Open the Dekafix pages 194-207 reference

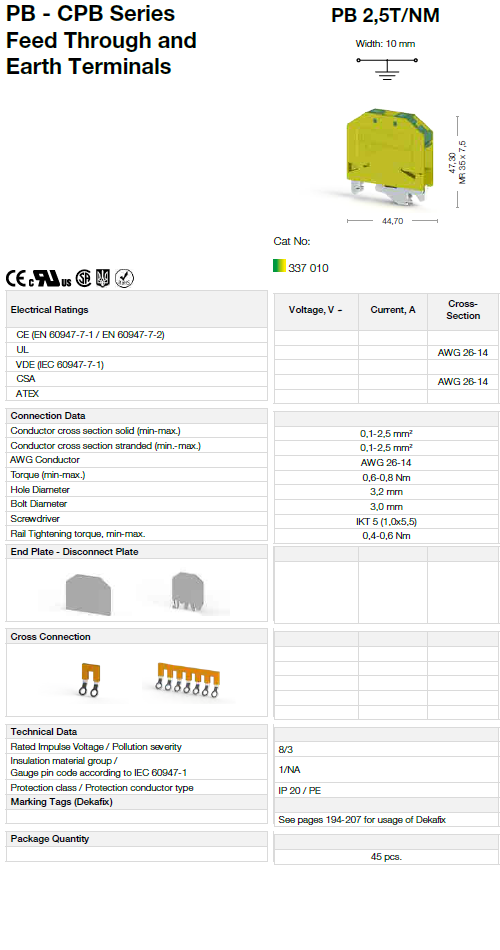362,820
